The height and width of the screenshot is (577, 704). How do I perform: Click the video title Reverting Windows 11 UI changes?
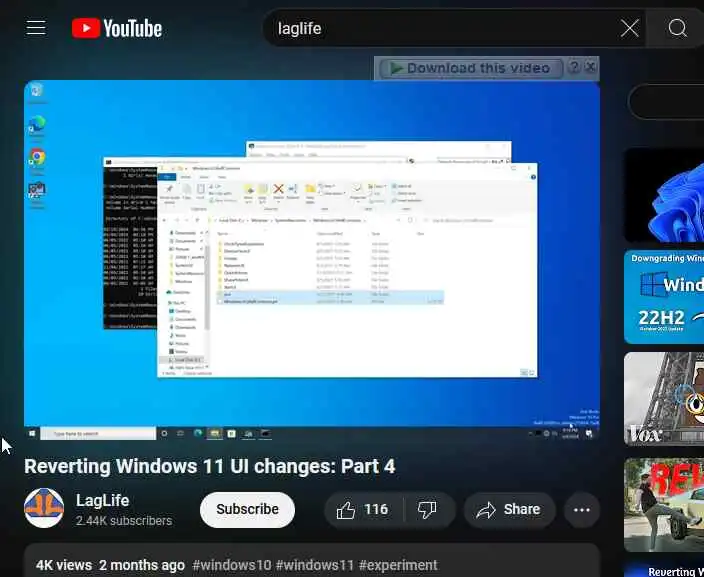coord(210,466)
